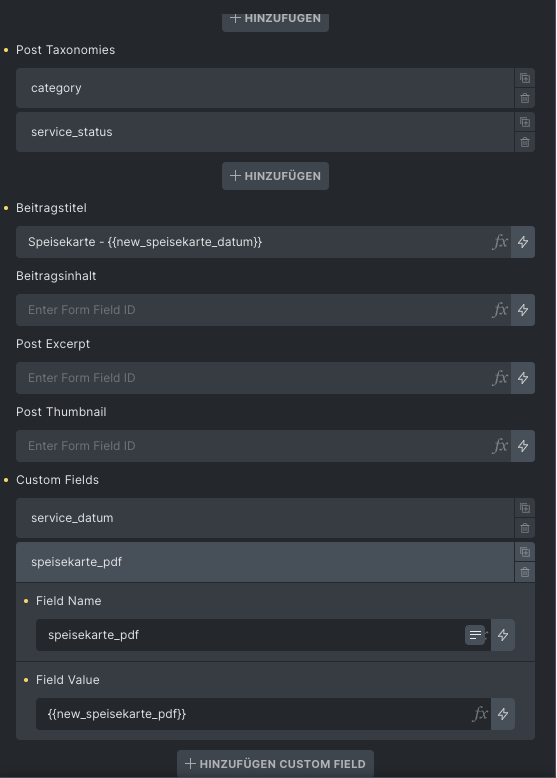Delete the service_datum custom field
This screenshot has height=778, width=557.
tap(525, 528)
